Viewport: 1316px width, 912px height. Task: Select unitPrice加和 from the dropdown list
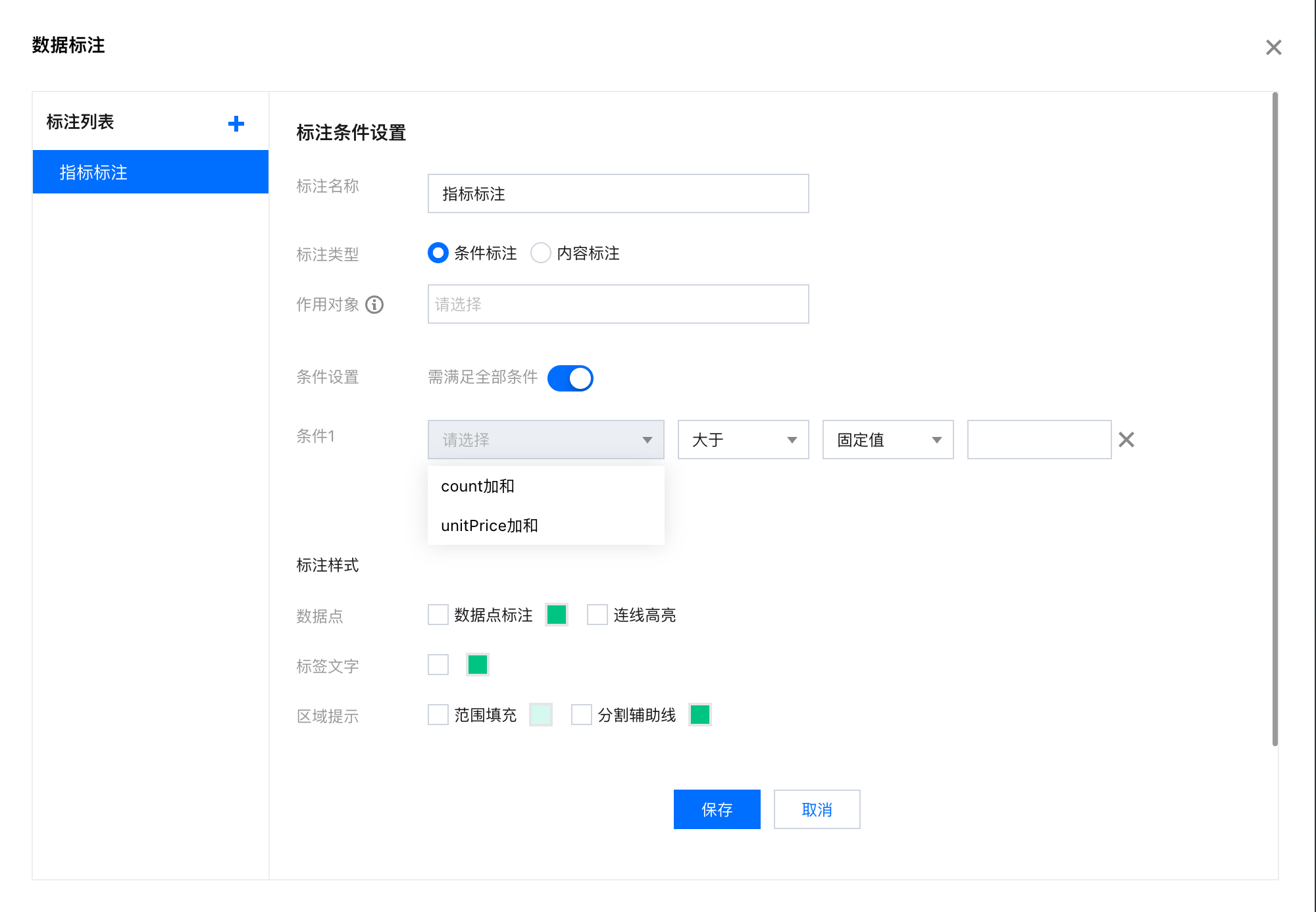(x=488, y=525)
